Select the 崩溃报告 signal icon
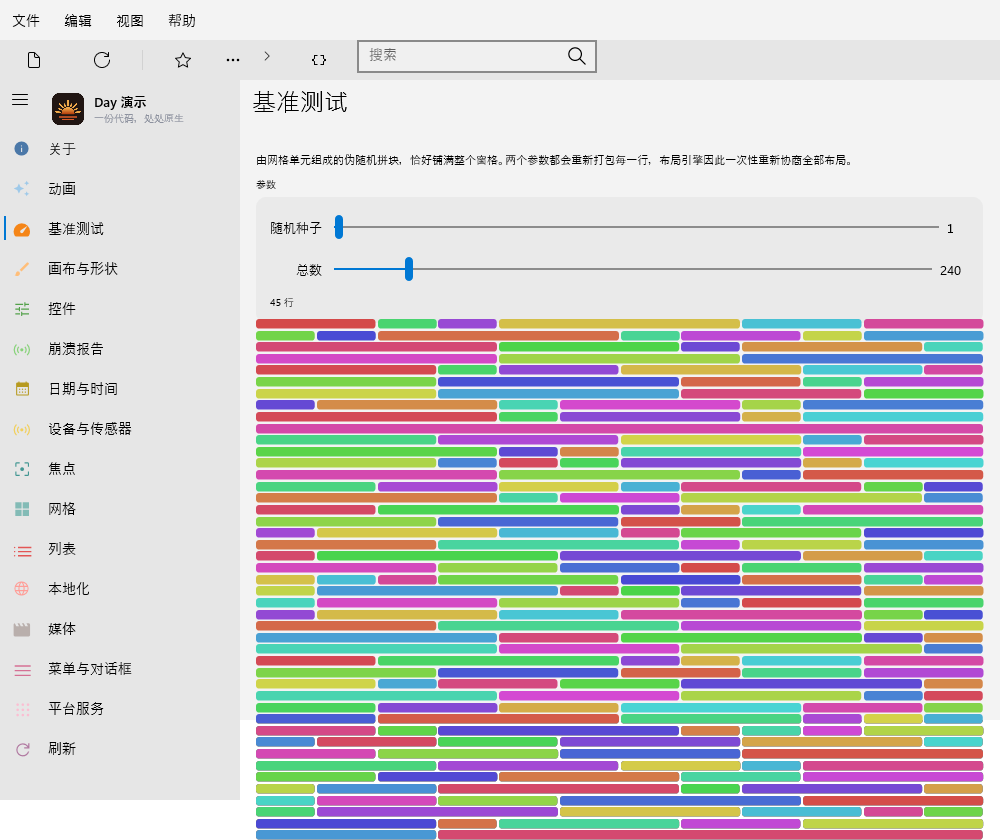Image resolution: width=1000 pixels, height=840 pixels. tap(22, 350)
